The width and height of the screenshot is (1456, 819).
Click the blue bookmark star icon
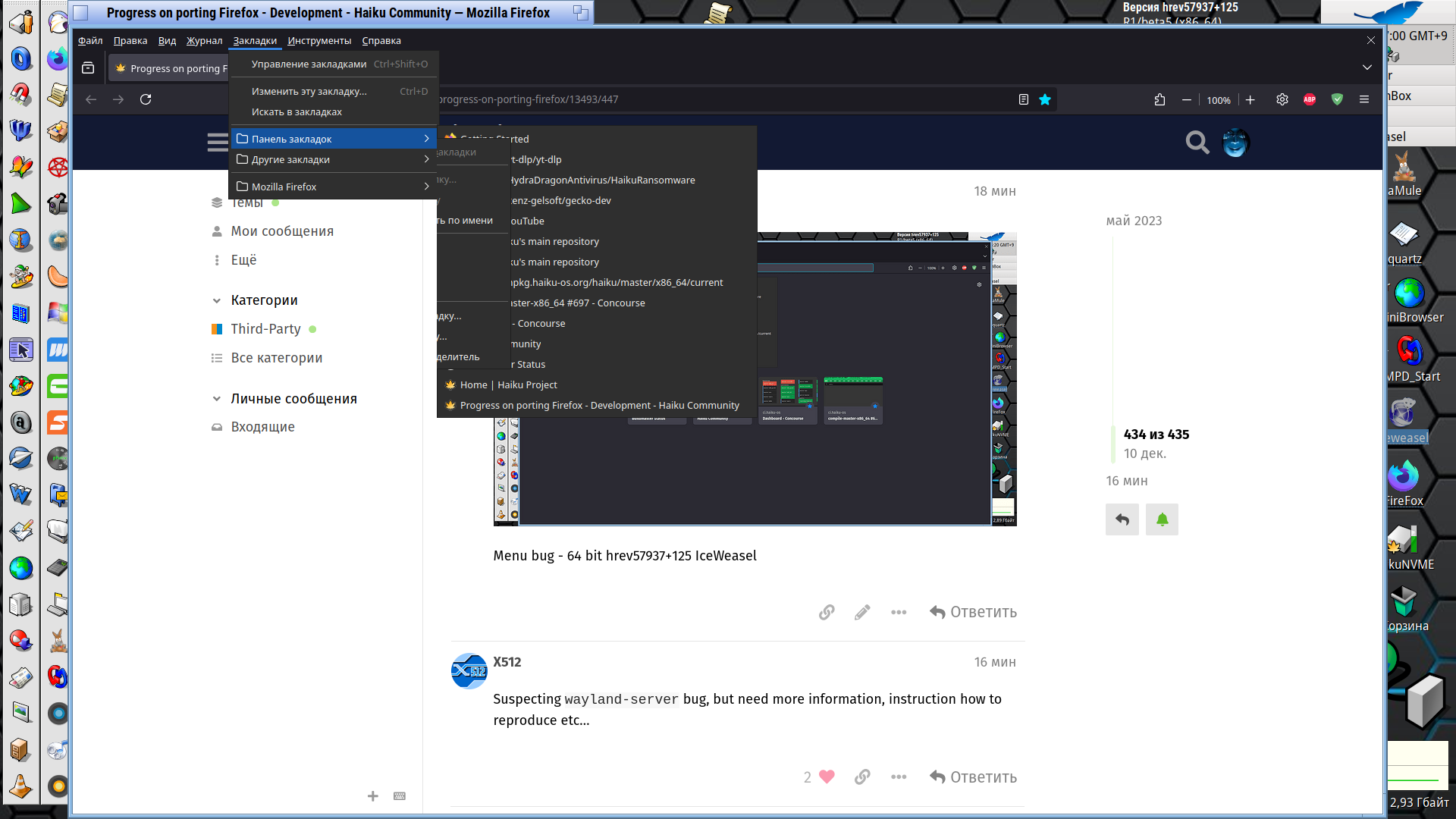(x=1045, y=99)
